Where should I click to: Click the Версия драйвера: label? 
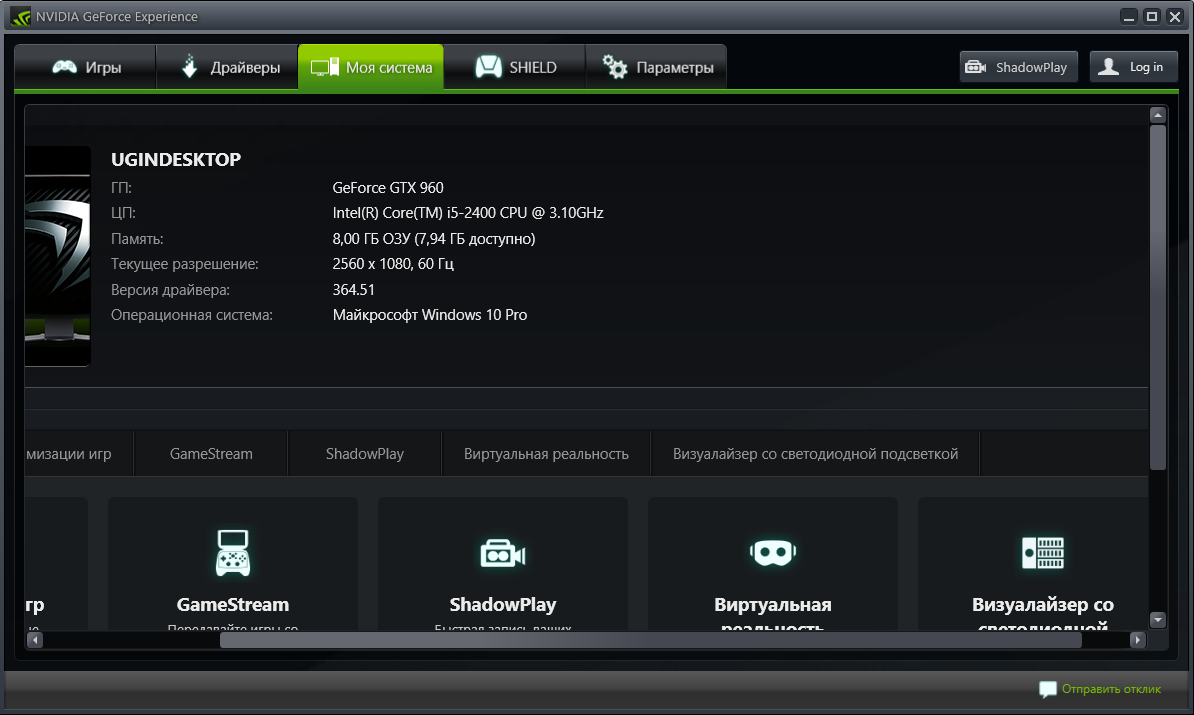click(x=171, y=290)
